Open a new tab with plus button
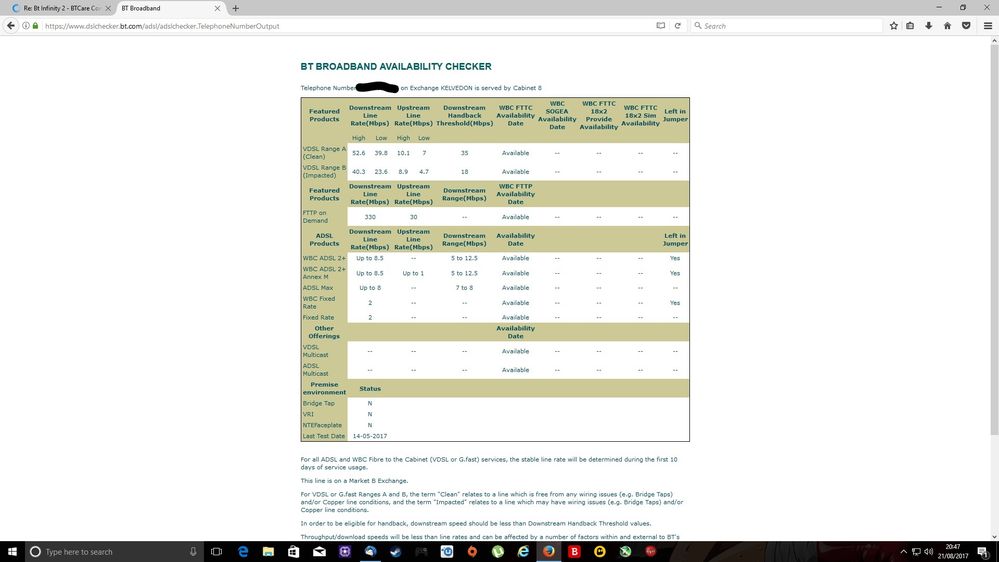This screenshot has height=562, width=999. click(236, 8)
